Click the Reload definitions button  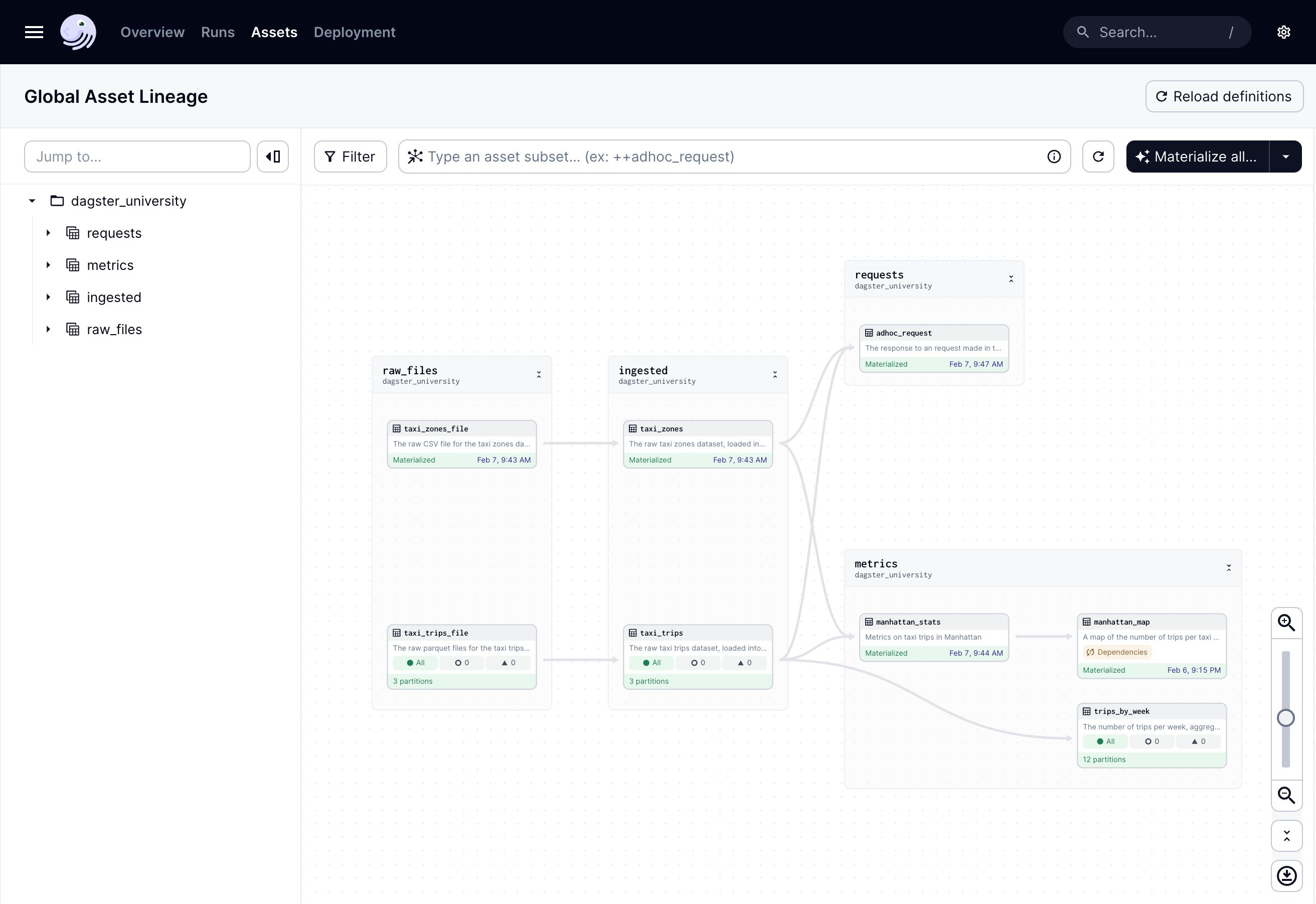click(1224, 96)
